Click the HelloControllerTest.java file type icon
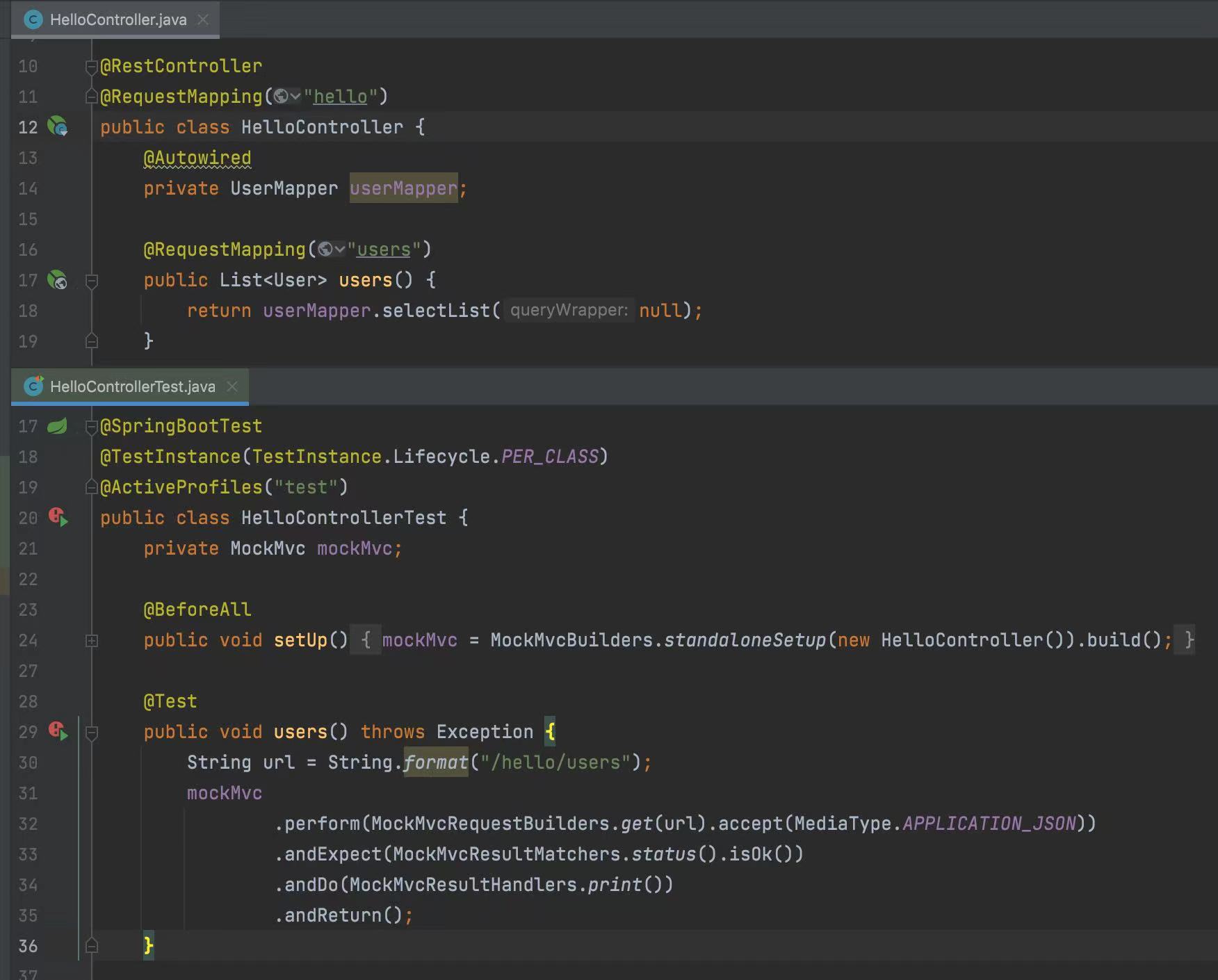The image size is (1218, 980). [x=33, y=386]
